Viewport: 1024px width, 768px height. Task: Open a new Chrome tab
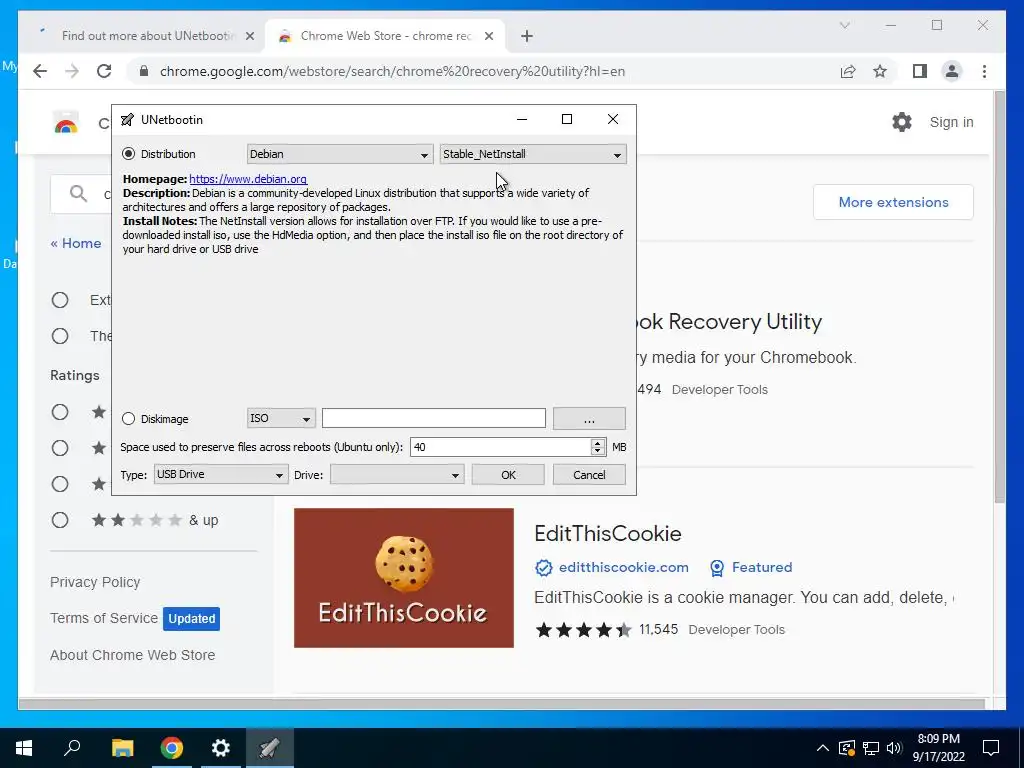(x=527, y=36)
